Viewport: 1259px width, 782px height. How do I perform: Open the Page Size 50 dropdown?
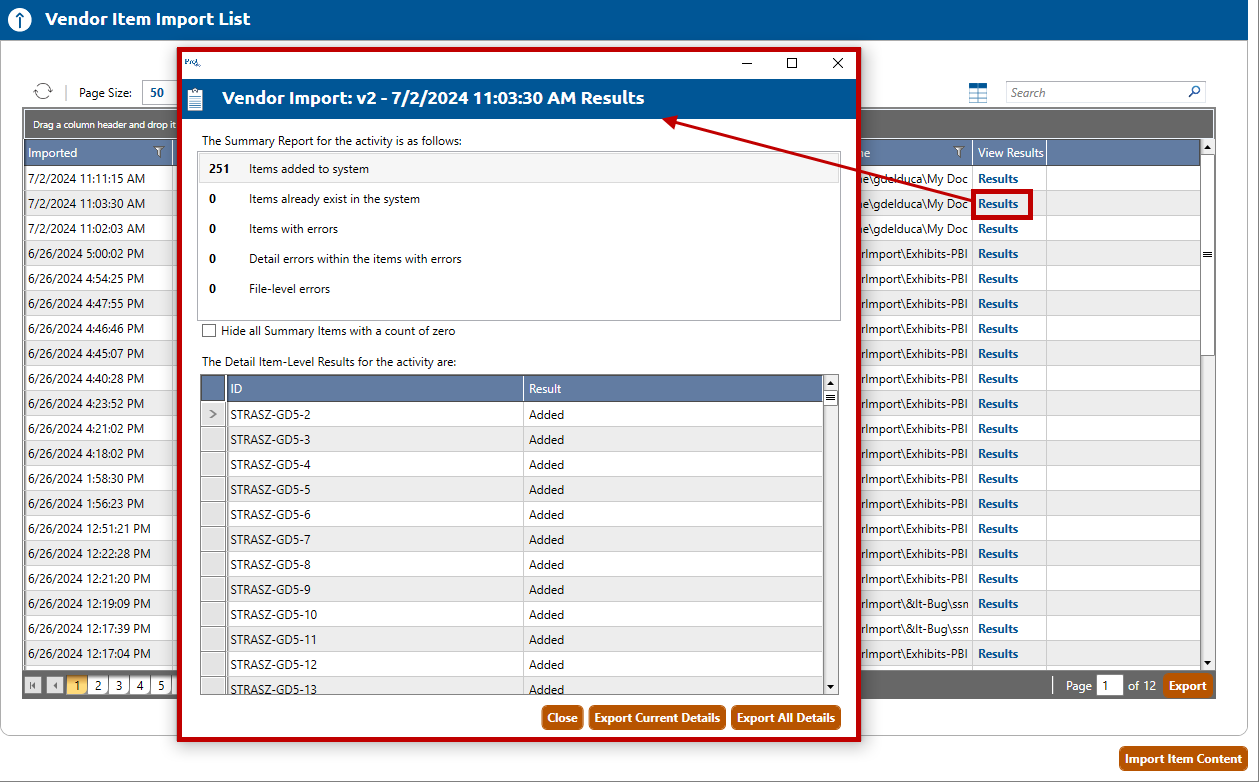pos(157,93)
